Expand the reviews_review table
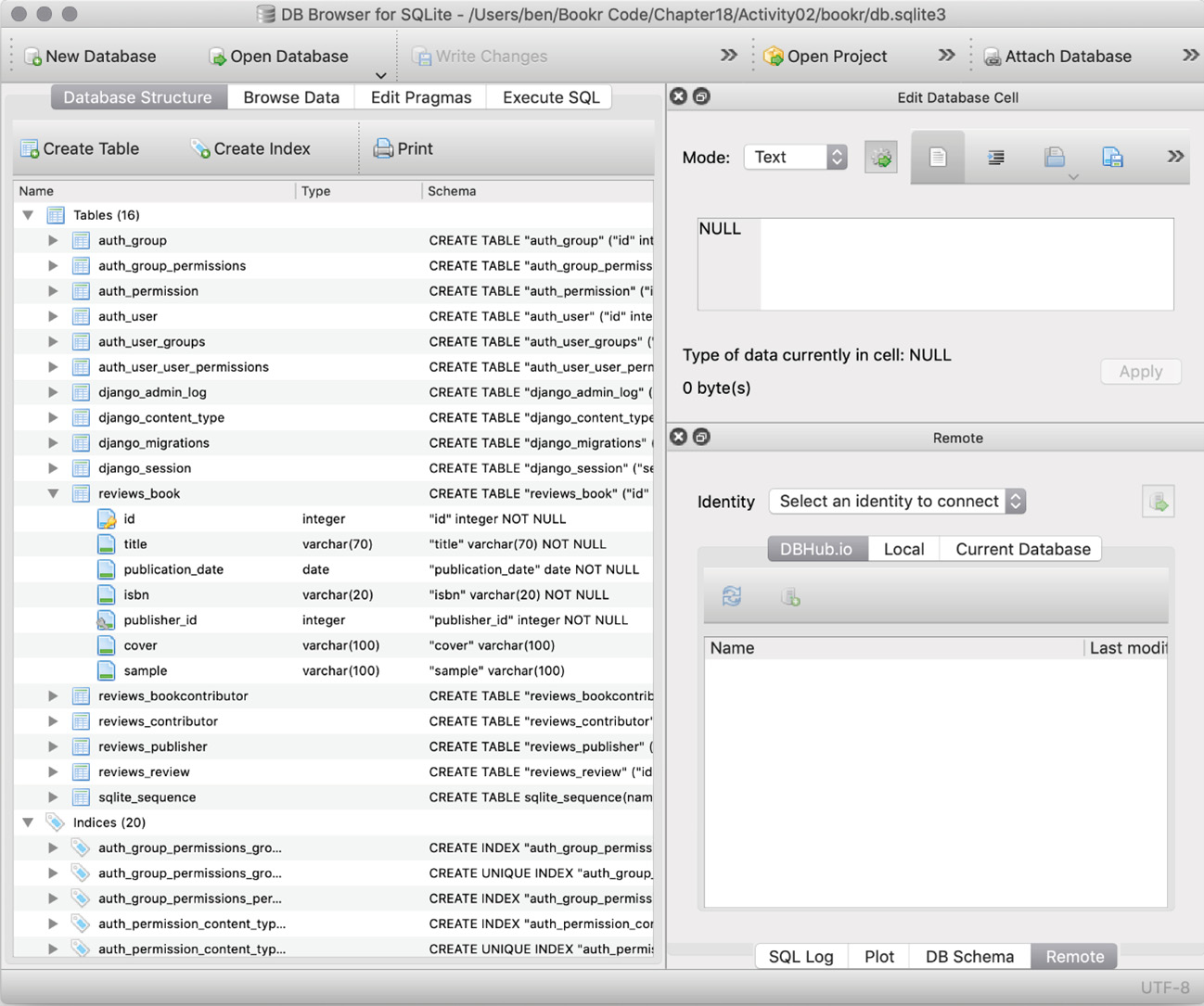Viewport: 1204px width, 1006px height. click(x=54, y=772)
